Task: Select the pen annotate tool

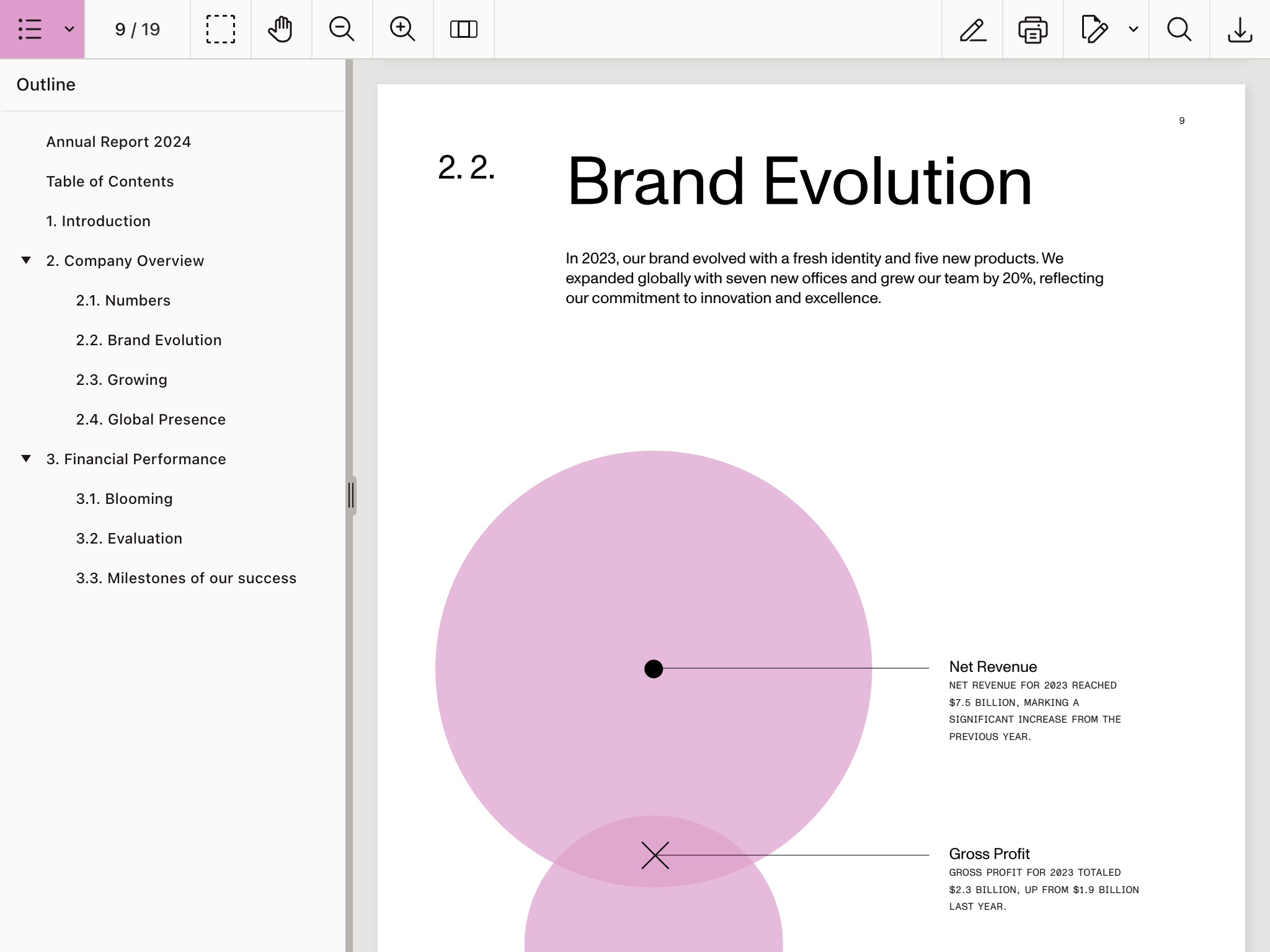Action: [x=972, y=29]
